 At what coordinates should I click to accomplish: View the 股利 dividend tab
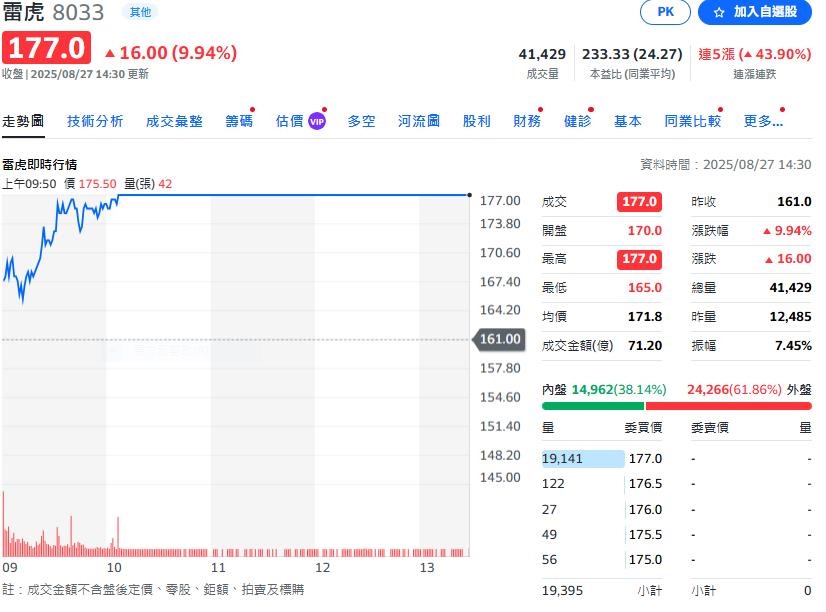coord(477,120)
